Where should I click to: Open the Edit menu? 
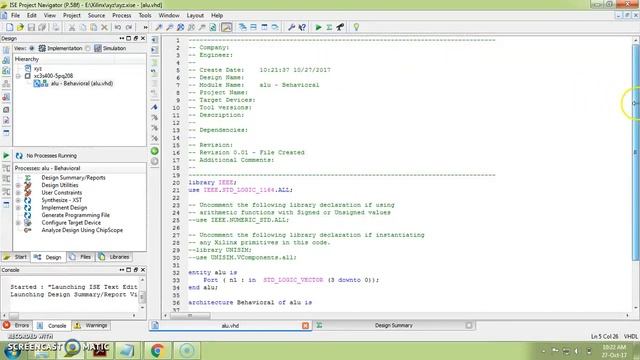tap(31, 16)
